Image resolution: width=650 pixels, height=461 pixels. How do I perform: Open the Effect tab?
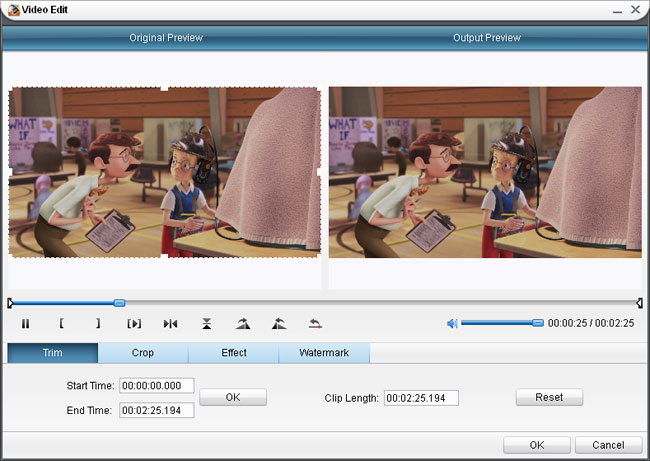pos(234,353)
